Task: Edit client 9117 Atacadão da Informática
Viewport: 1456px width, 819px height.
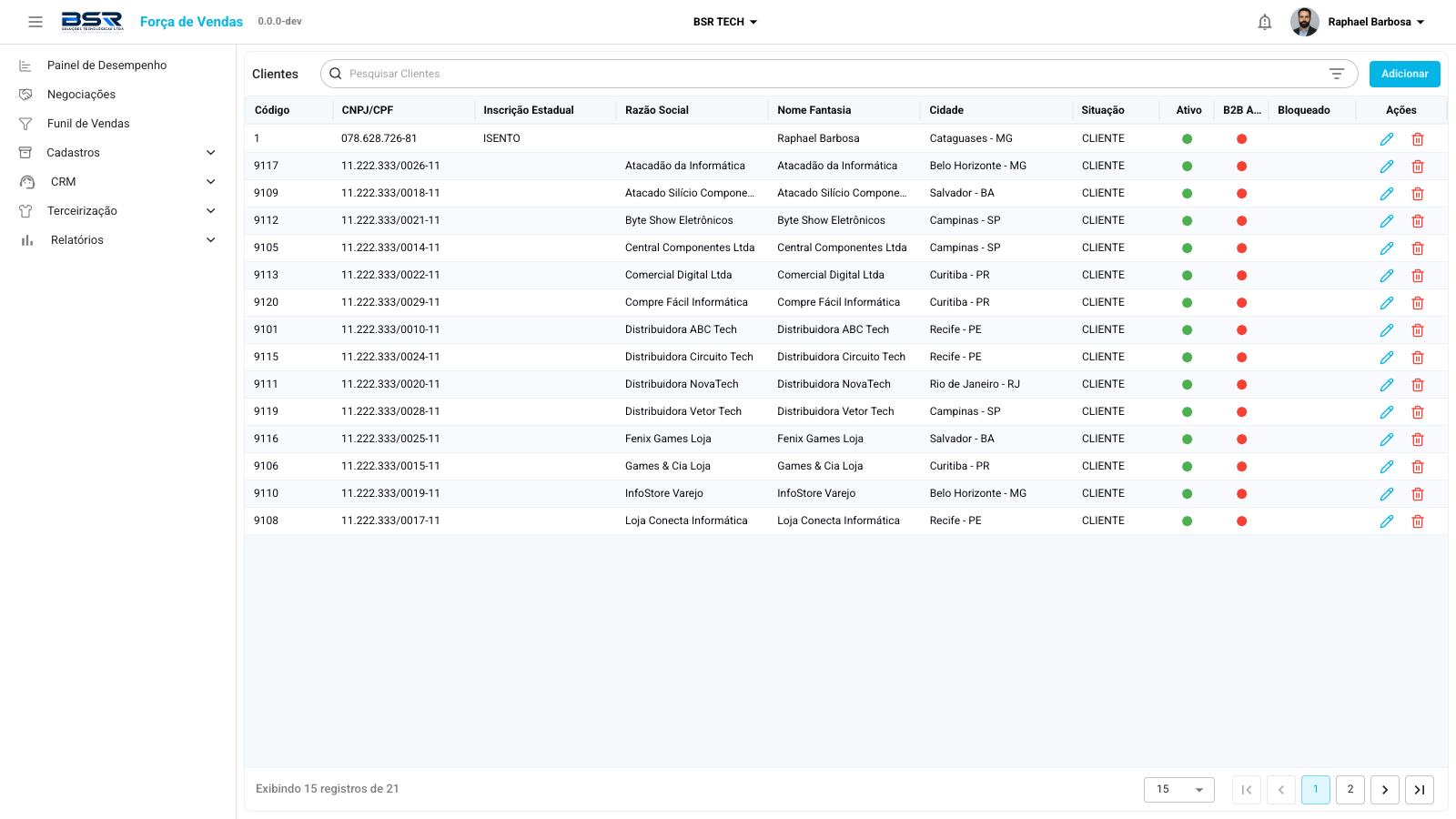Action: pos(1387,167)
